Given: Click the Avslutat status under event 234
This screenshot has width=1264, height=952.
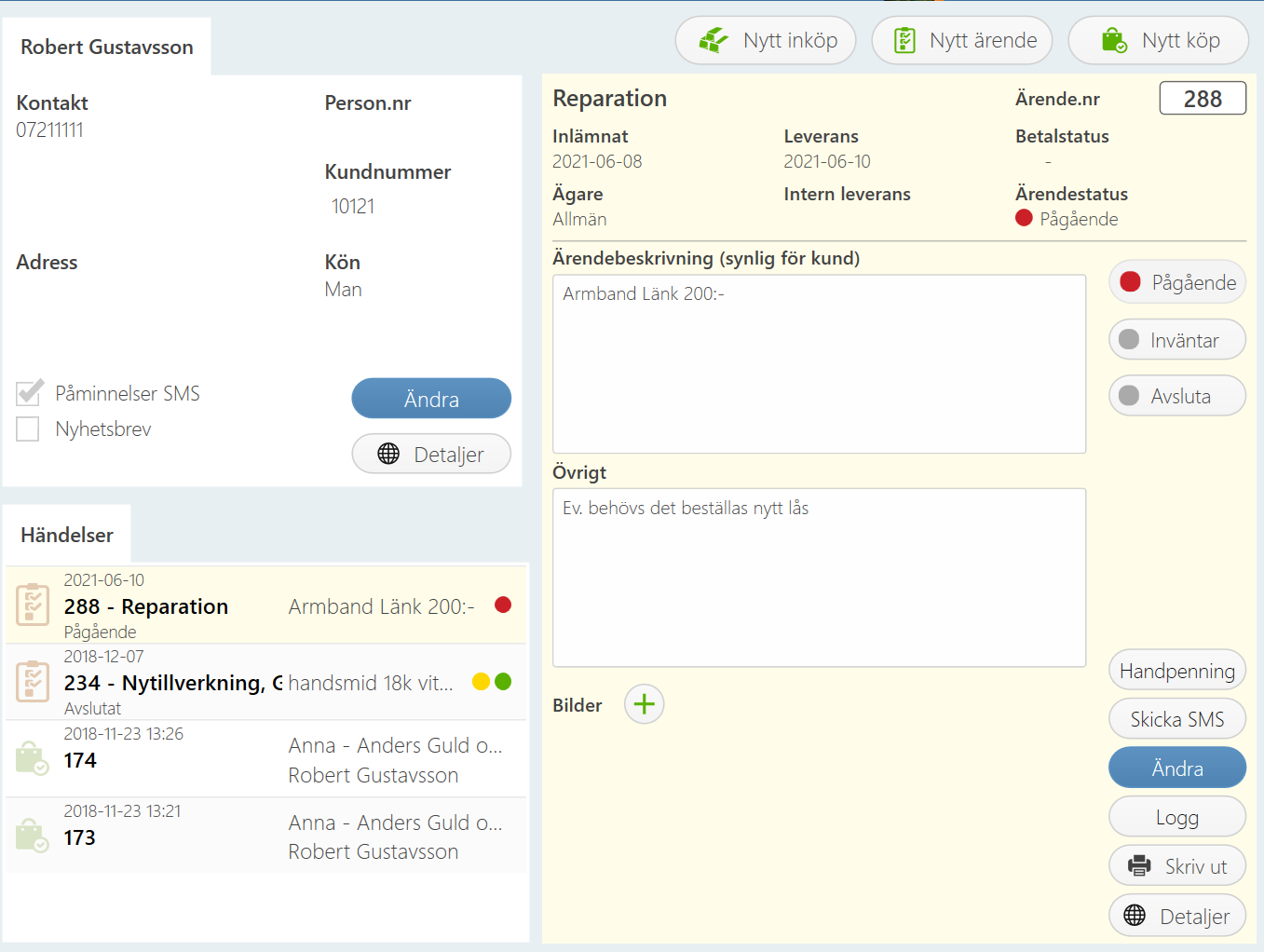Looking at the screenshot, I should (x=92, y=708).
